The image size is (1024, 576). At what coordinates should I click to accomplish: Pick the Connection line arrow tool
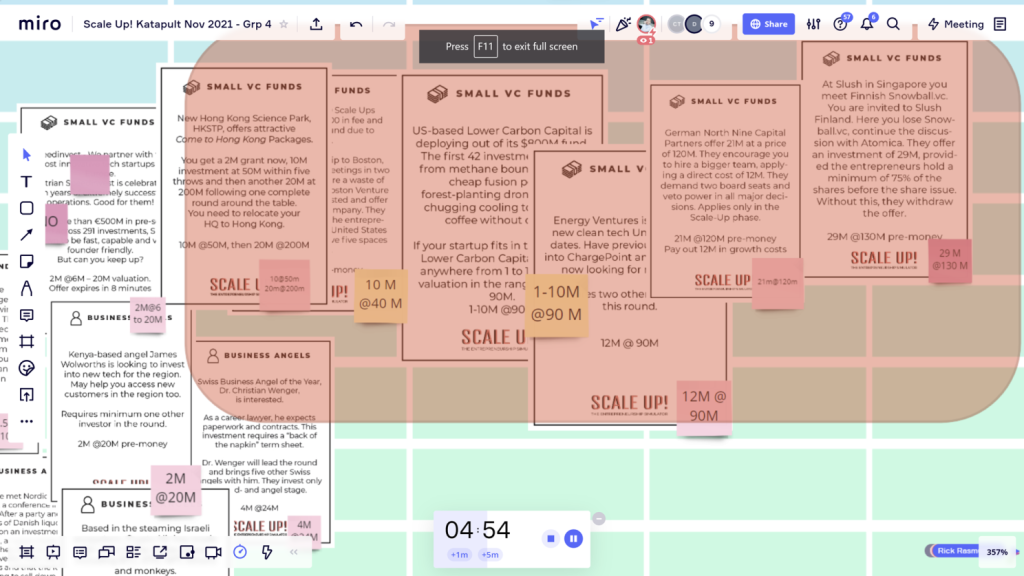coord(27,235)
